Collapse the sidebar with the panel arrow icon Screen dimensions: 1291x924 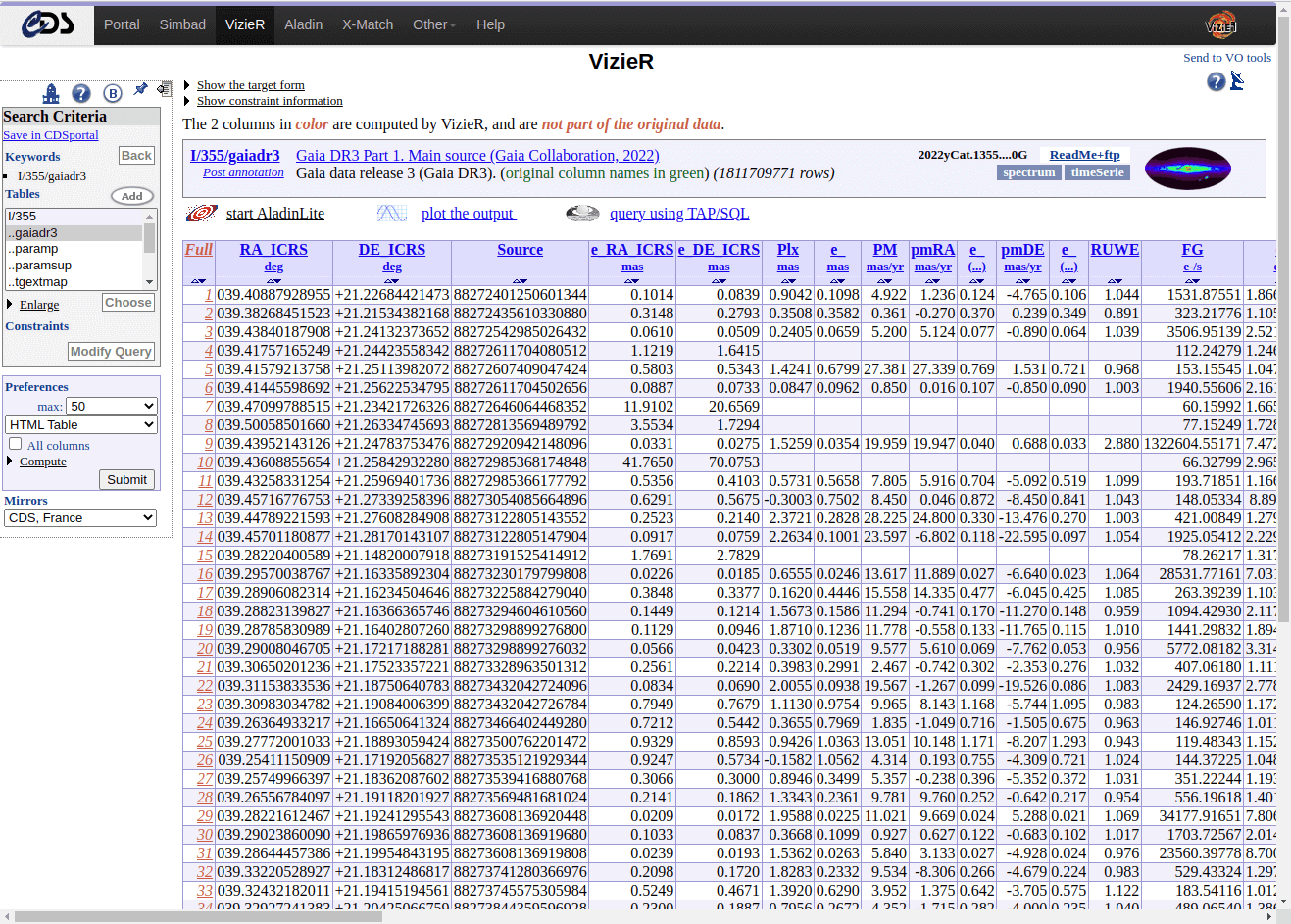[164, 89]
